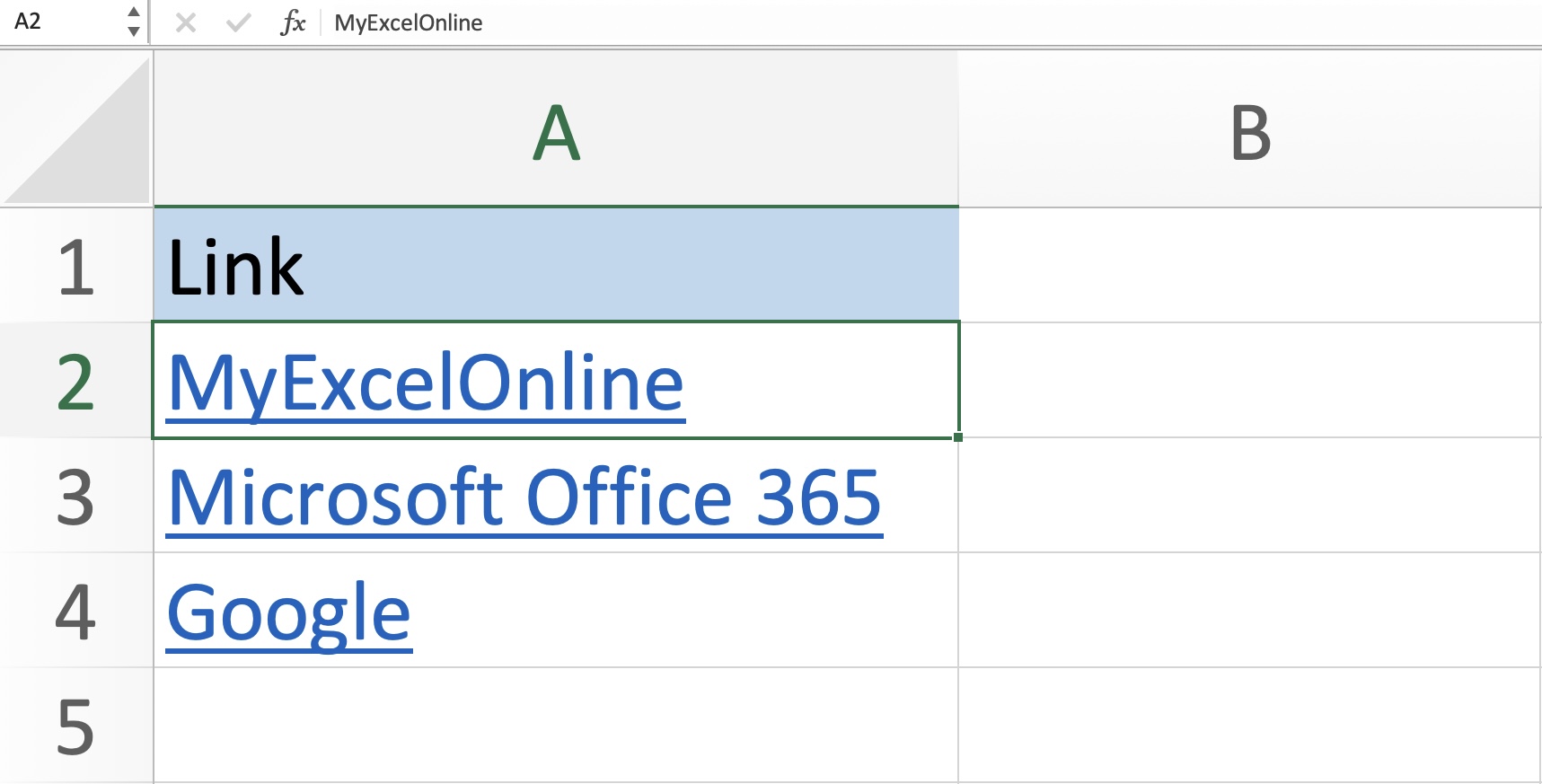The height and width of the screenshot is (784, 1542).
Task: Select column A header
Action: pyautogui.click(x=556, y=129)
